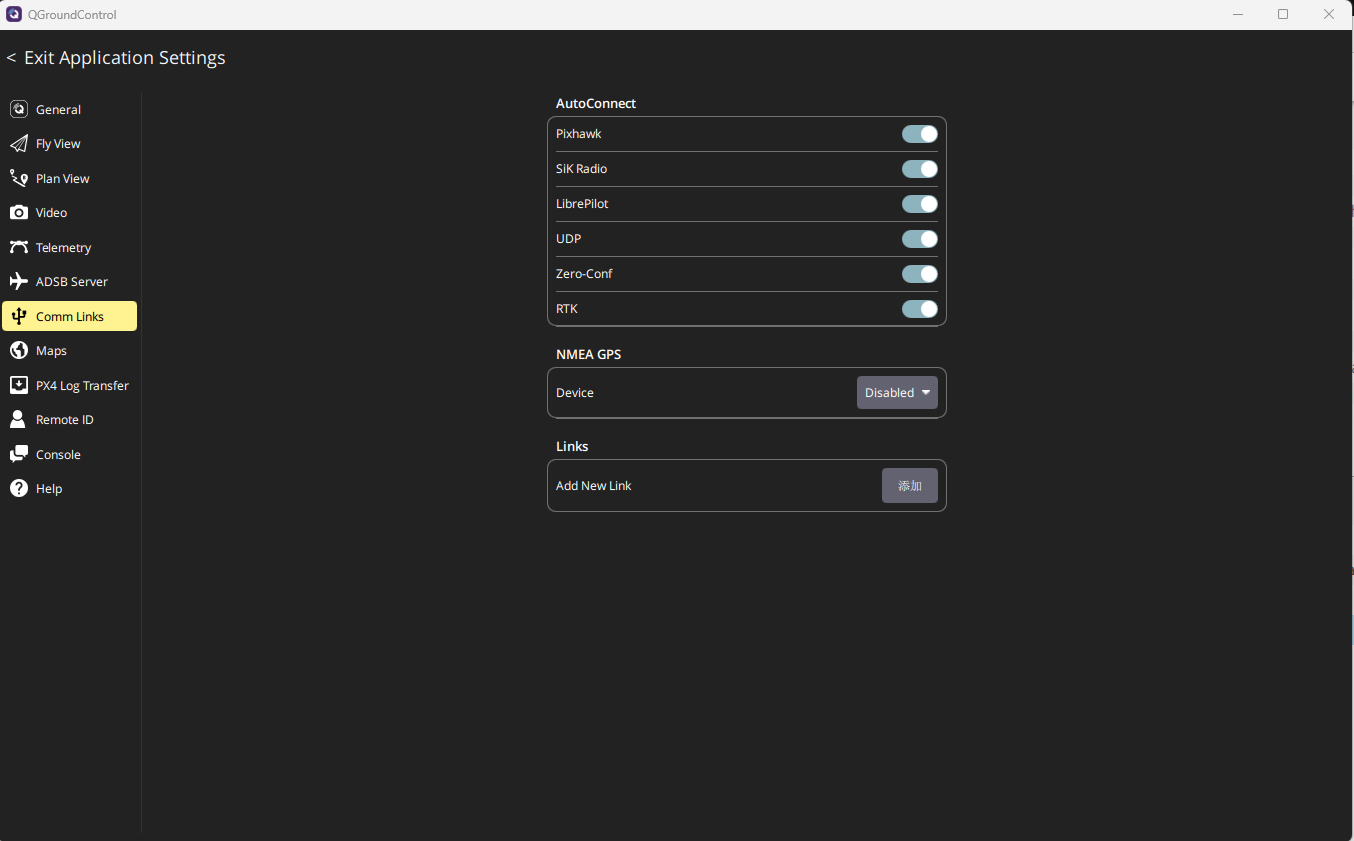Click the LibrePilot label text
The height and width of the screenshot is (841, 1354).
tap(582, 204)
